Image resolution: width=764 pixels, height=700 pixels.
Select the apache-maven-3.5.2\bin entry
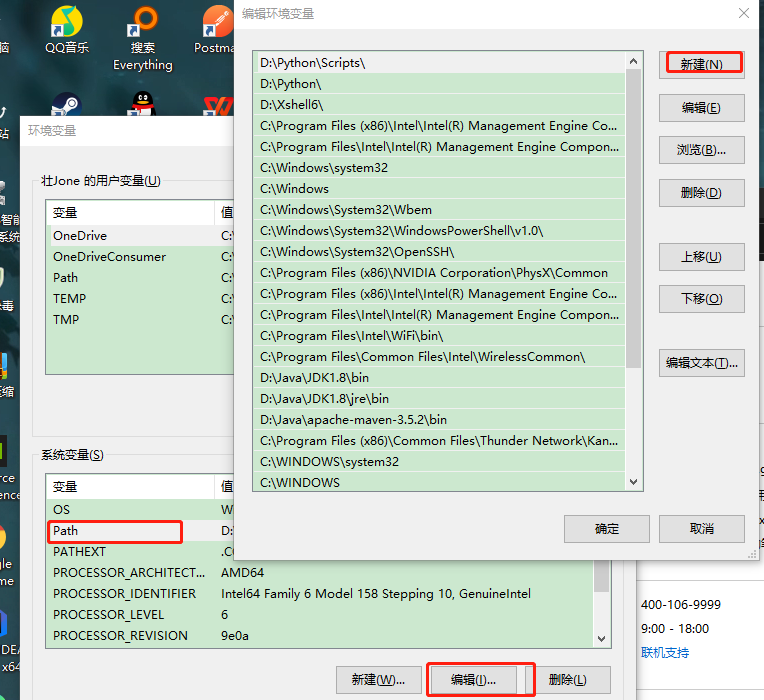click(439, 419)
